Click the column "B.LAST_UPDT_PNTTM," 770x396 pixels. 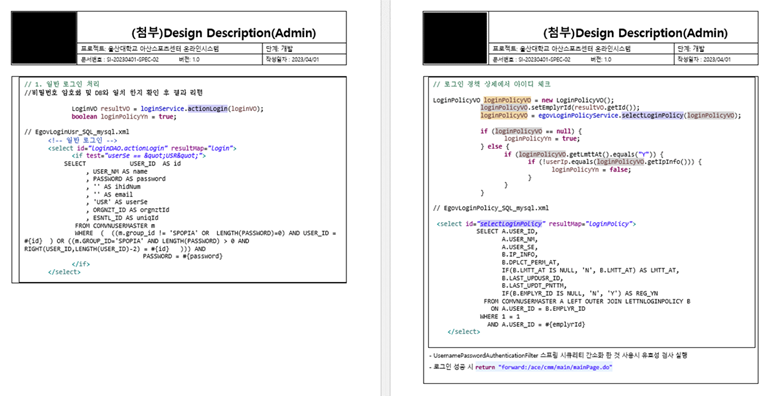[534, 285]
